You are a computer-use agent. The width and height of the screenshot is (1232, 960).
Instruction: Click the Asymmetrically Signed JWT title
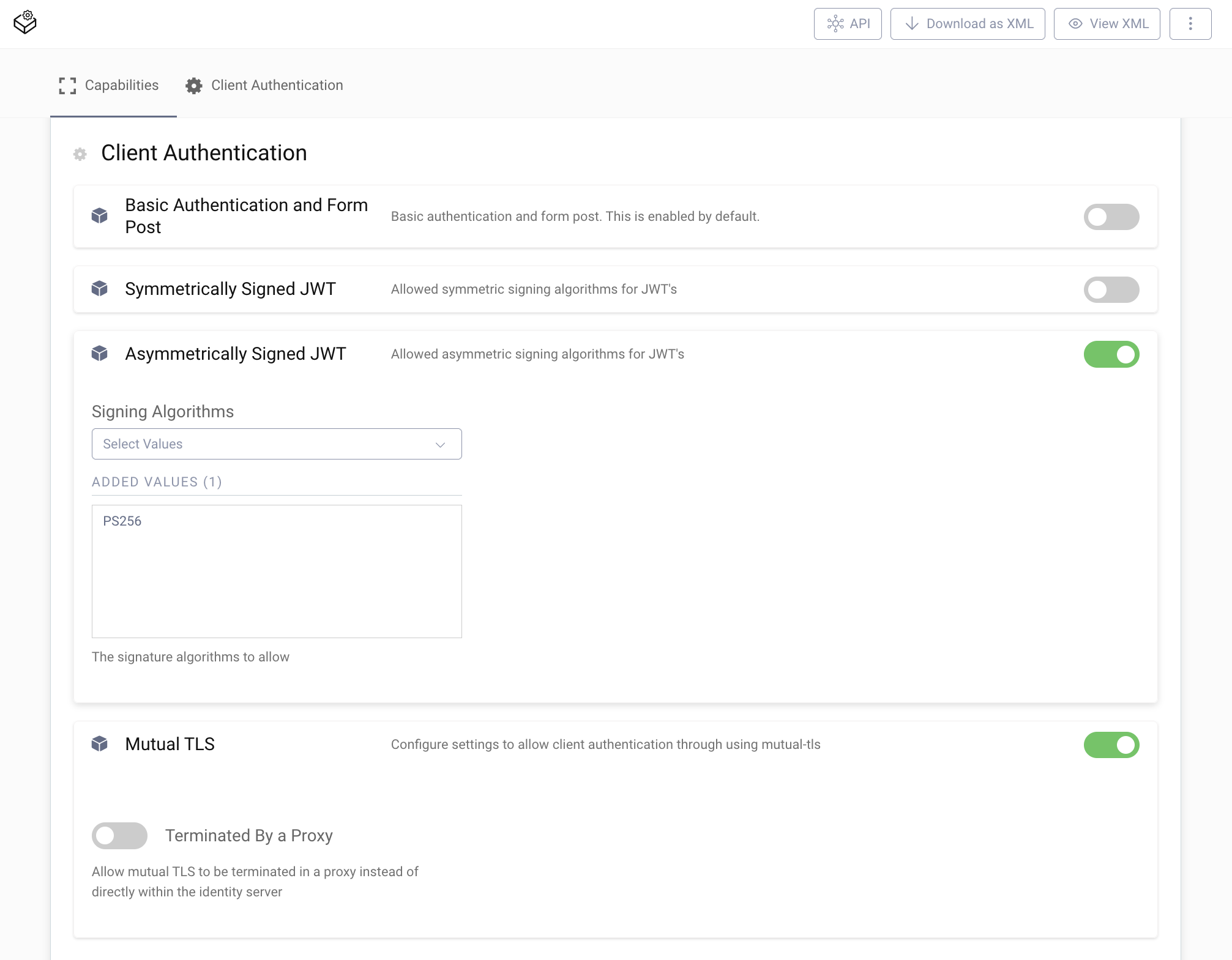pyautogui.click(x=236, y=354)
